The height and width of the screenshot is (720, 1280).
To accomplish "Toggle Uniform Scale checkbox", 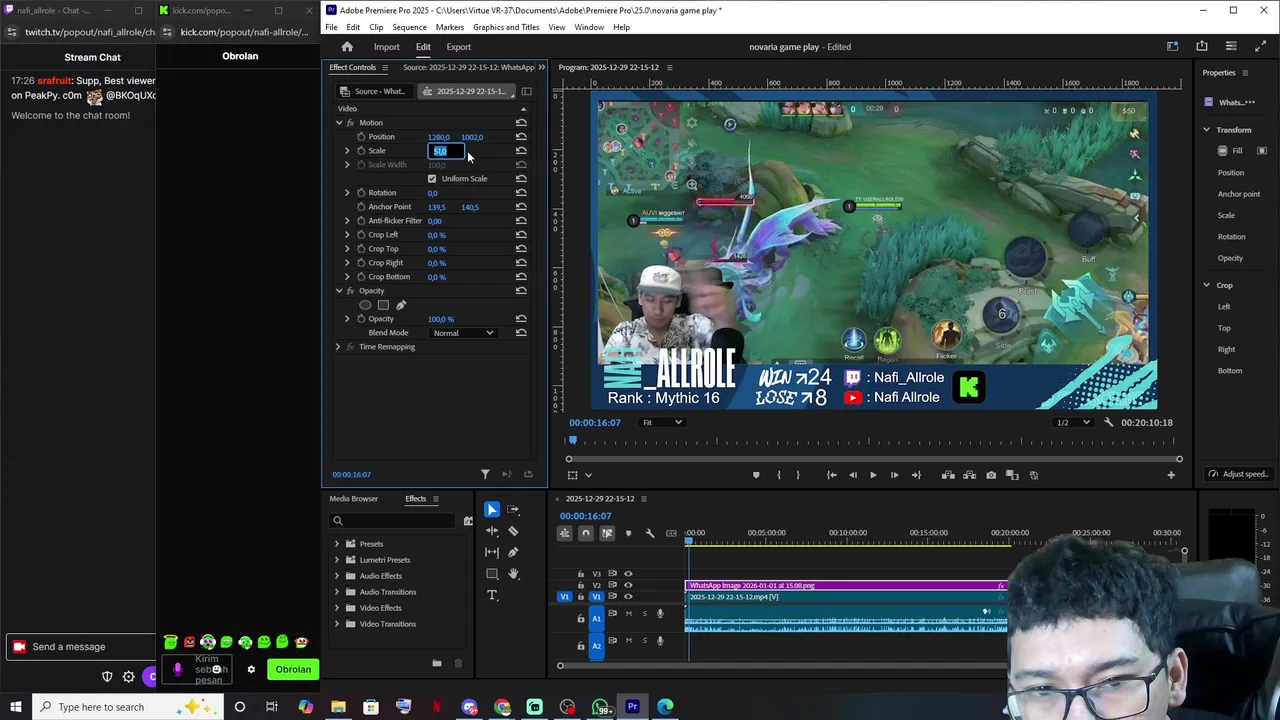I will [x=432, y=179].
